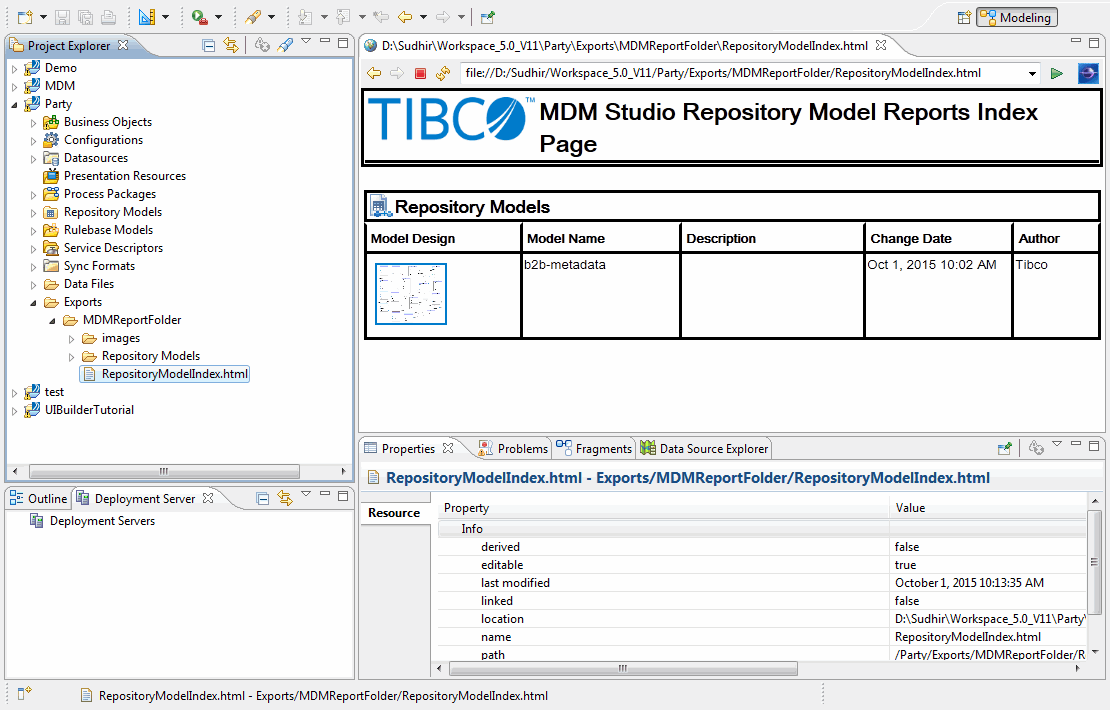Click the URL address field

tap(742, 73)
